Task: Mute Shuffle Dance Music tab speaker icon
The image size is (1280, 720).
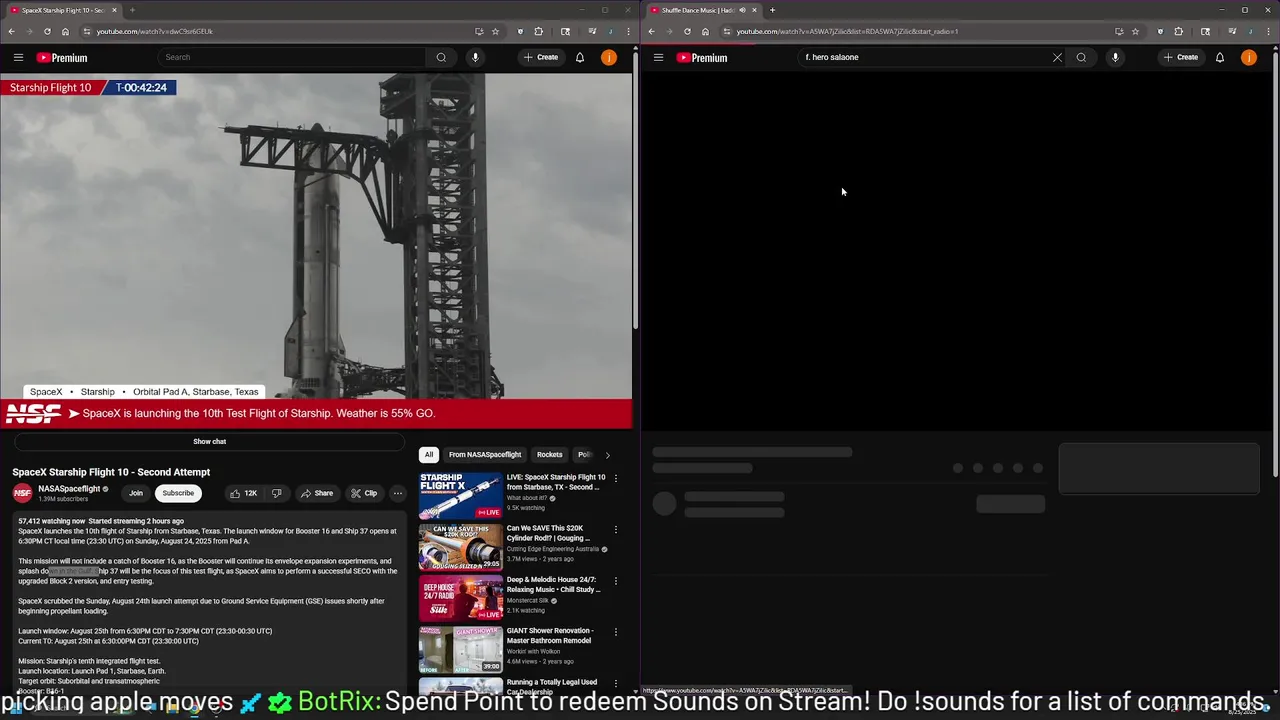Action: pos(742,10)
